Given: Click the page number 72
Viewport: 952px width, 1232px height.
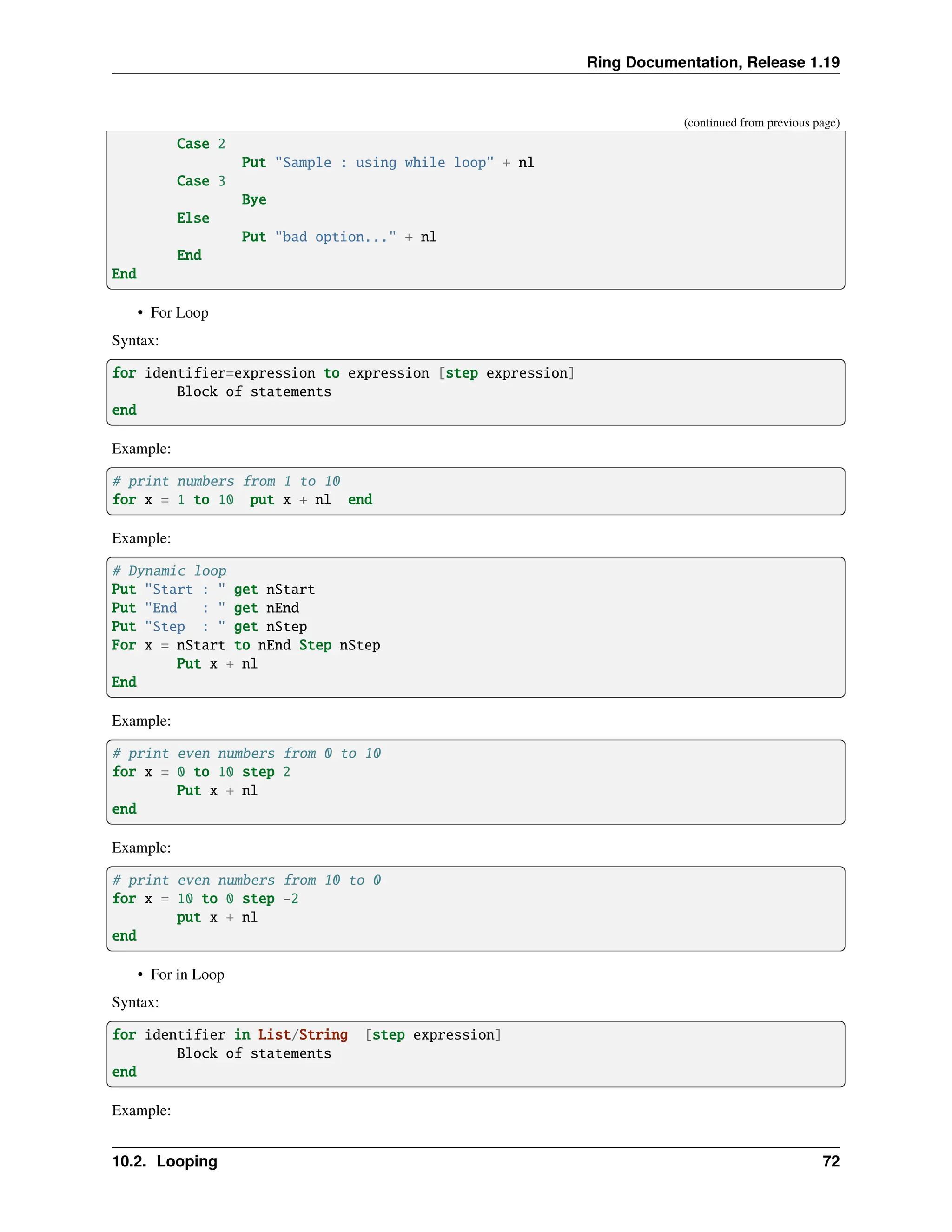Looking at the screenshot, I should 831,1161.
